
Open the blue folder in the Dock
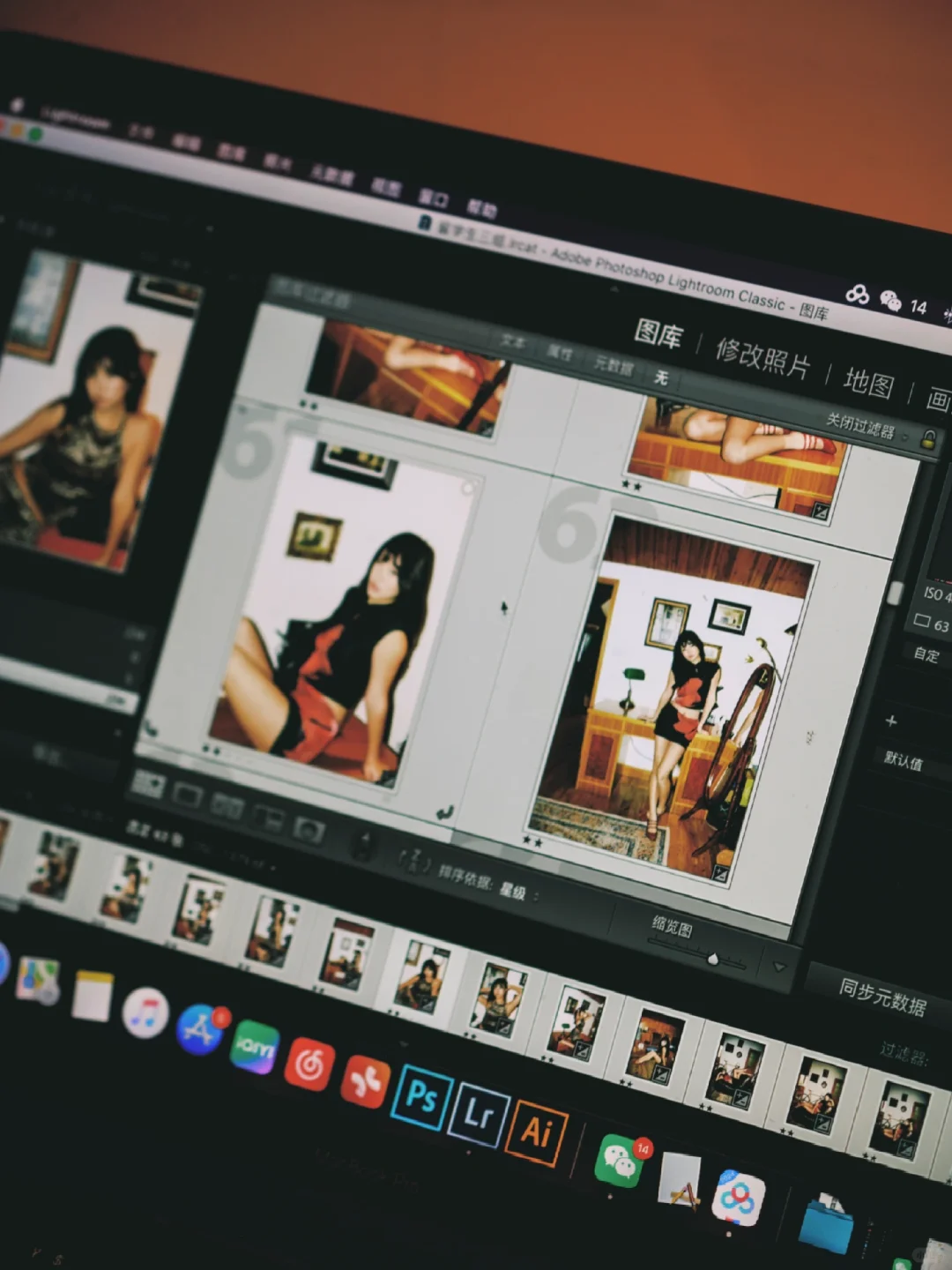pyautogui.click(x=828, y=1224)
